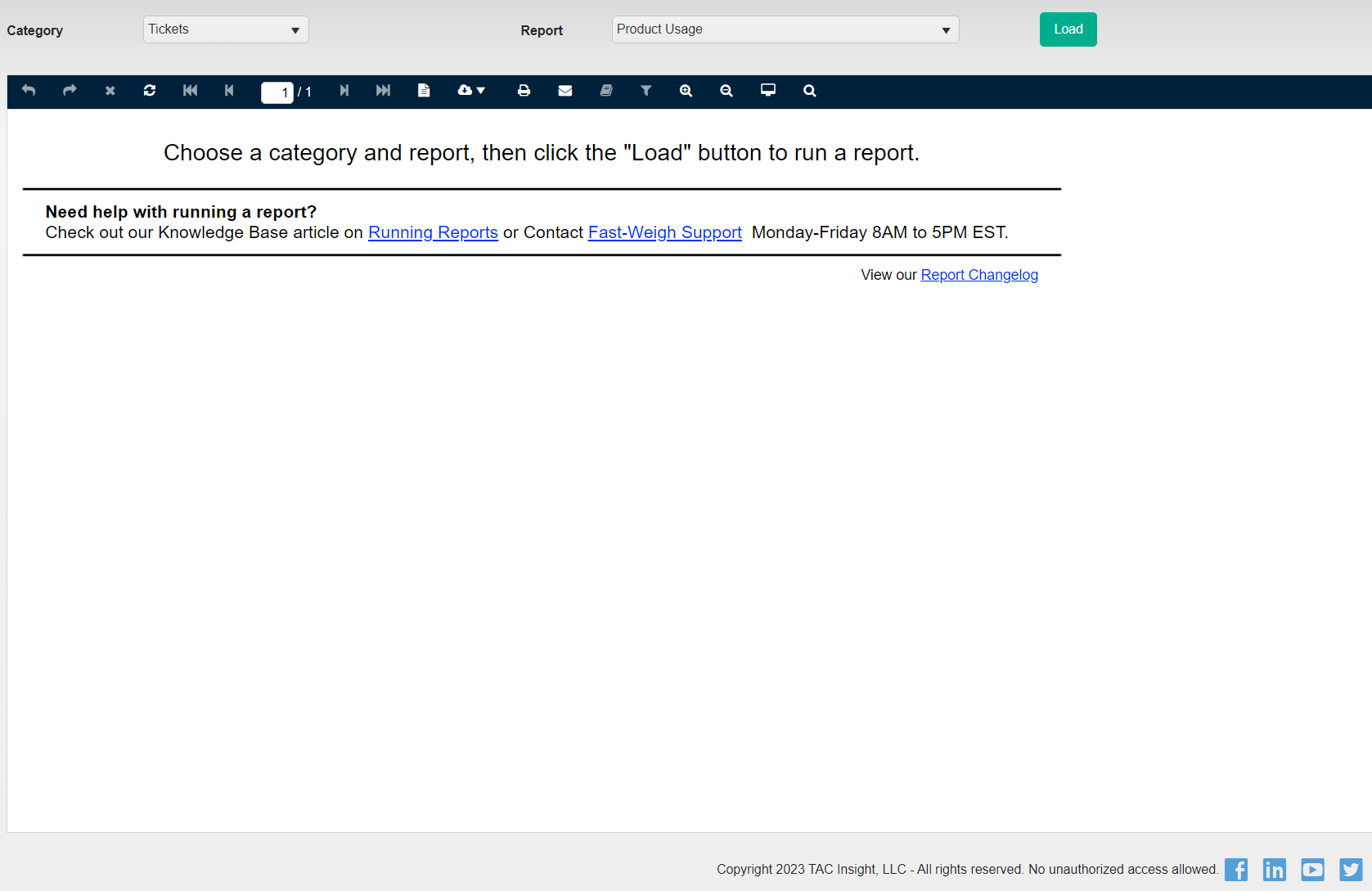
Task: Click the print report icon
Action: (x=524, y=91)
